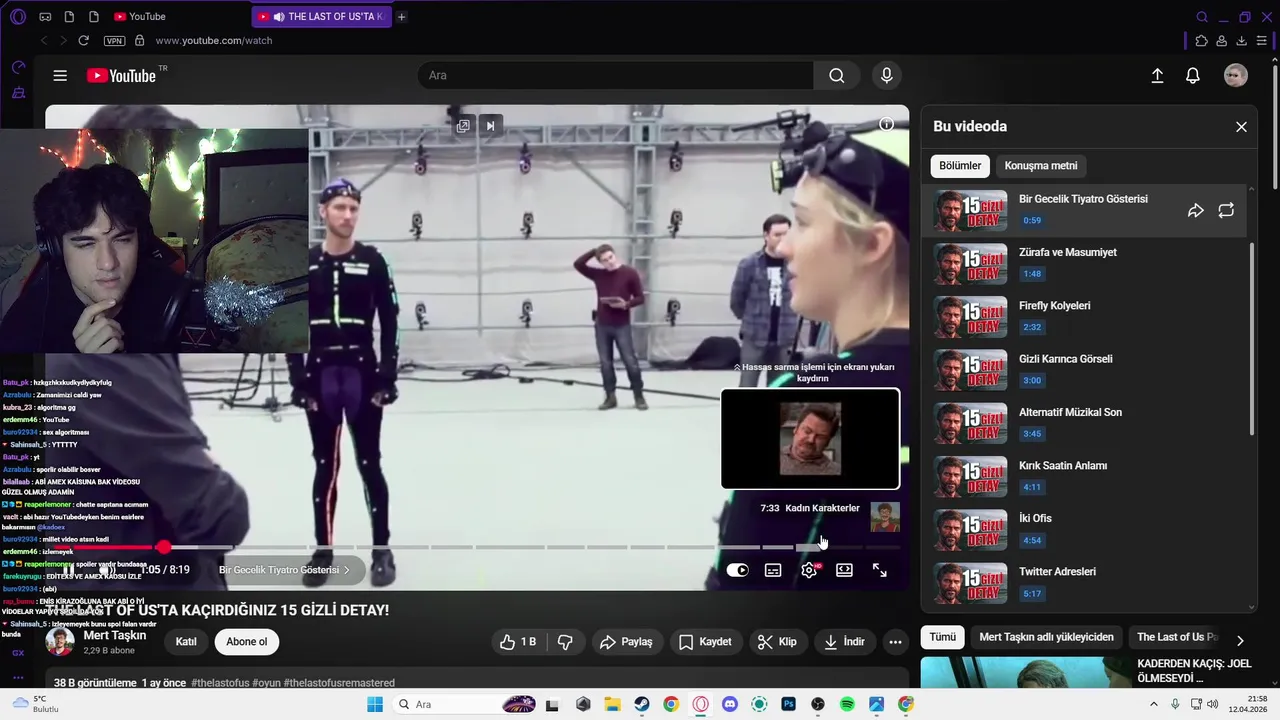The width and height of the screenshot is (1280, 720).
Task: Open Spotify from the taskbar
Action: coord(847,704)
